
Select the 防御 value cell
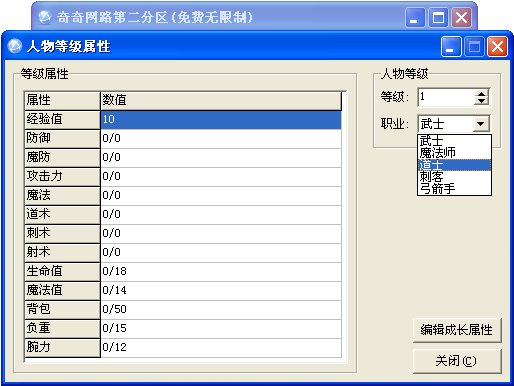221,138
